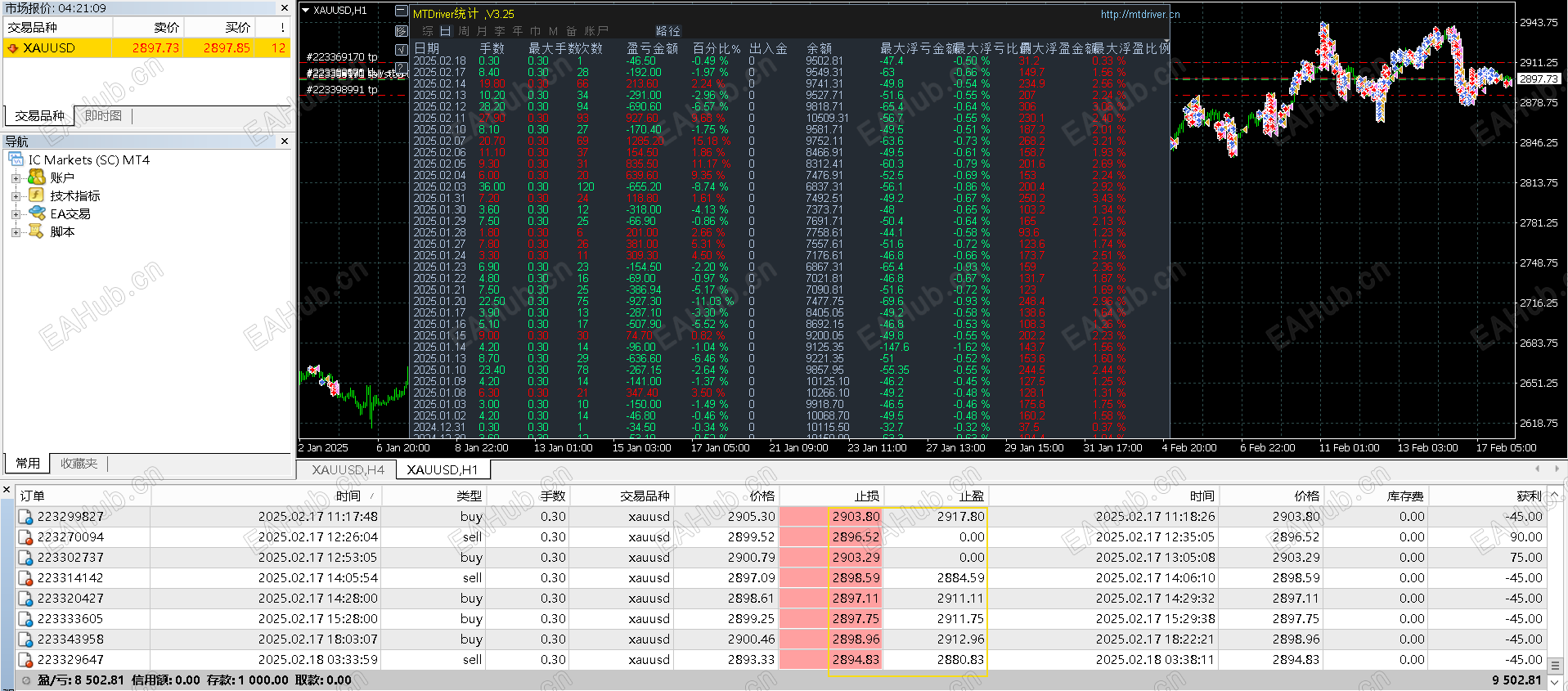Image resolution: width=1568 pixels, height=691 pixels.
Task: Expand the EA交易 tree node
Action: 16,213
